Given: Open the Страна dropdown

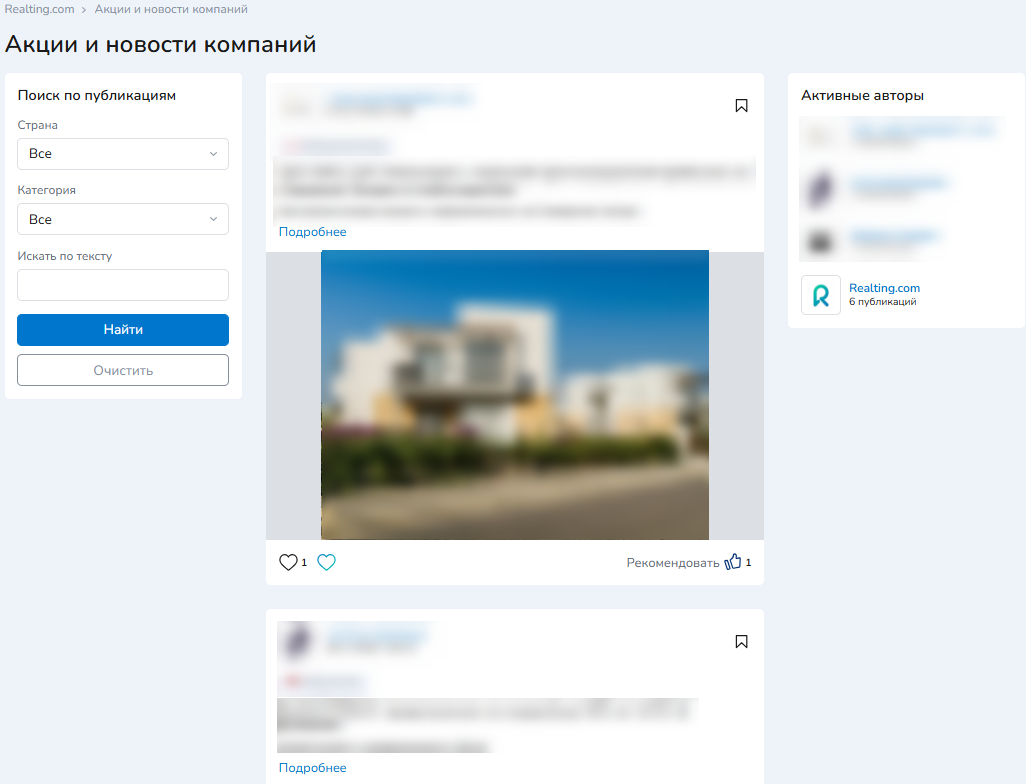Looking at the screenshot, I should click(x=123, y=154).
